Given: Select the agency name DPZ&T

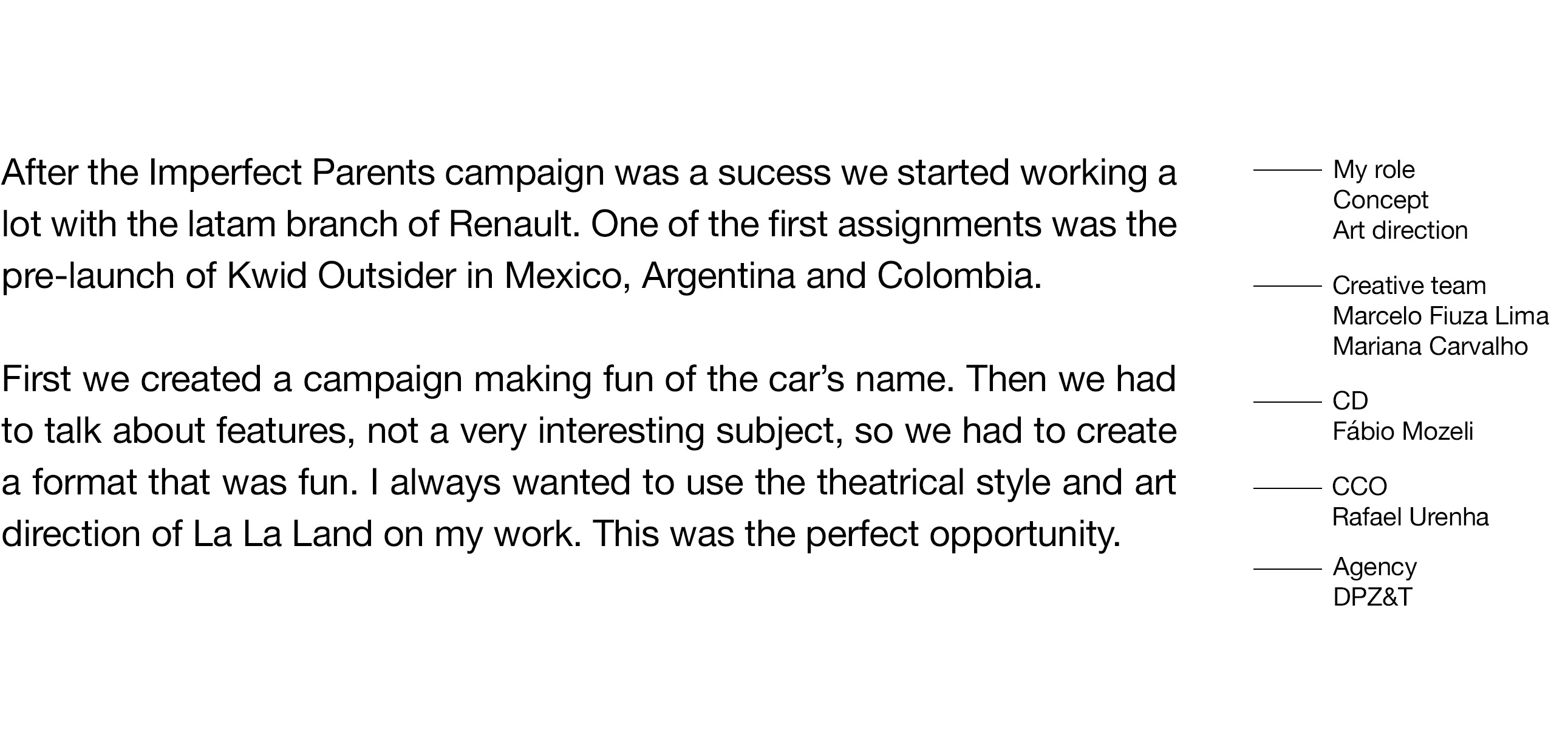Looking at the screenshot, I should click(x=1372, y=597).
